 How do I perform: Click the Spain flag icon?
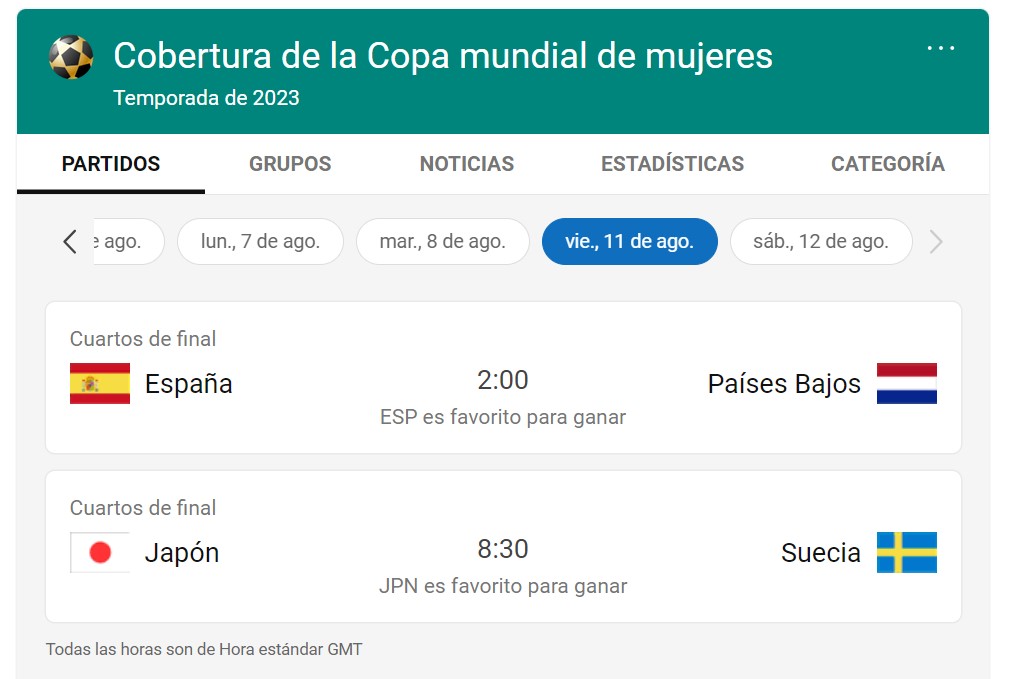click(x=100, y=383)
